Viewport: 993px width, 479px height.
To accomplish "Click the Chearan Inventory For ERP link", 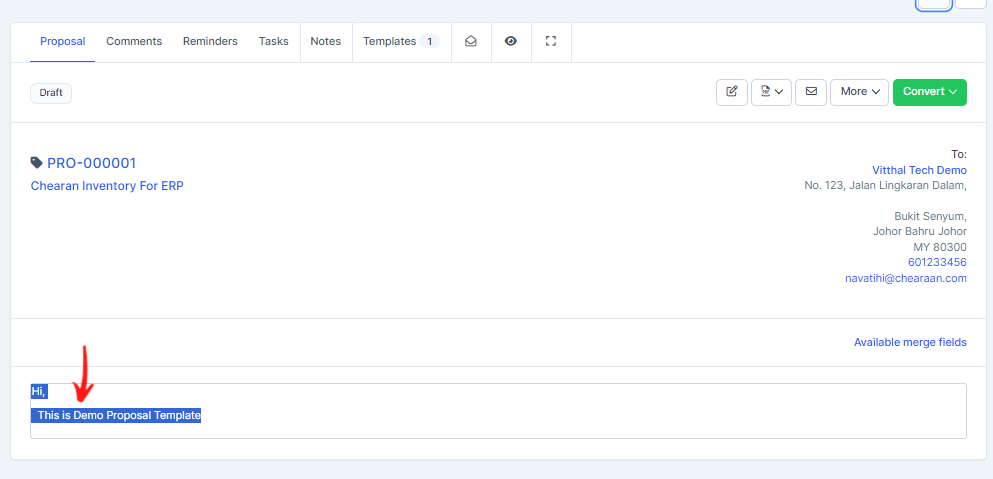I will tap(107, 186).
